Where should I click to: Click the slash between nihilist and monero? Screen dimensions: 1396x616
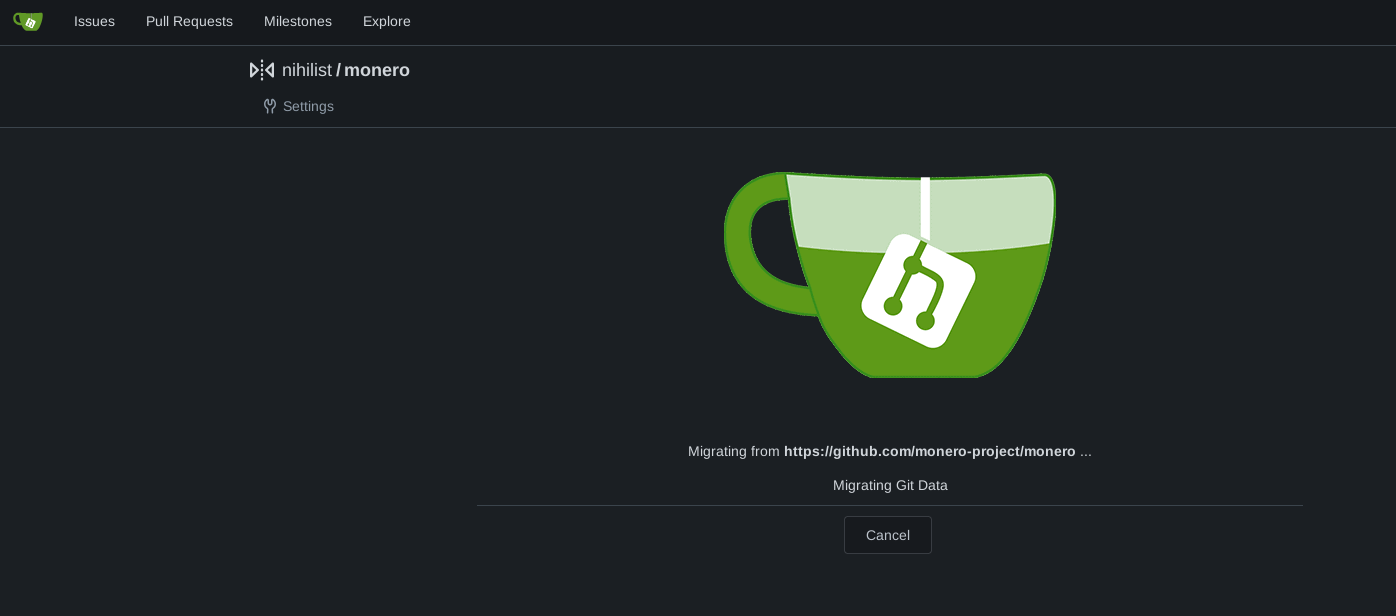click(338, 70)
